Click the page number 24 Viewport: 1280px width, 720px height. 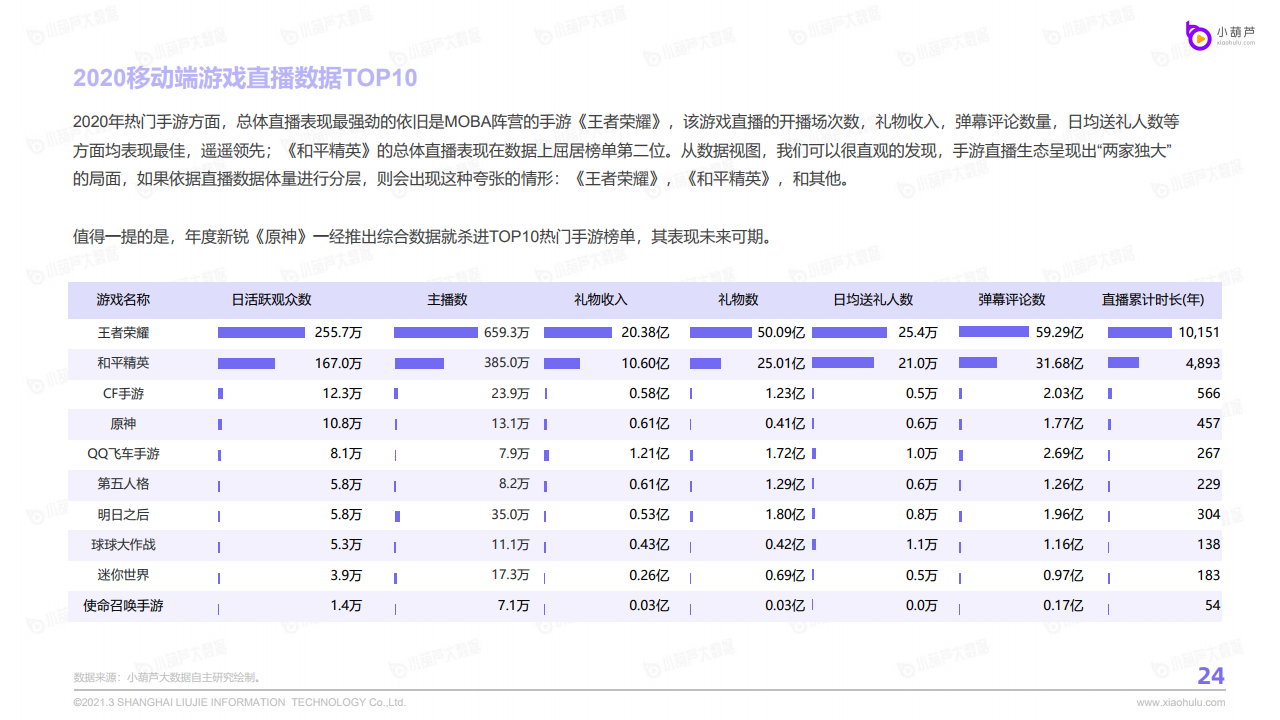(x=1210, y=677)
